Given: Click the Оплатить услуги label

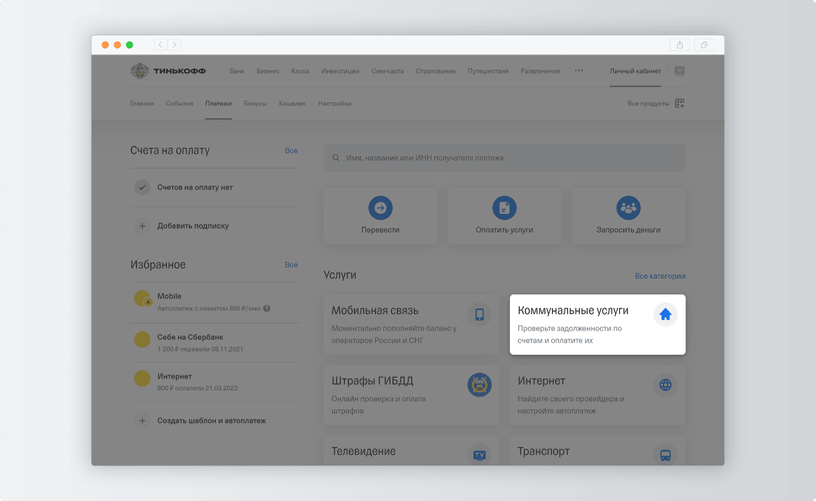Looking at the screenshot, I should [x=504, y=229].
